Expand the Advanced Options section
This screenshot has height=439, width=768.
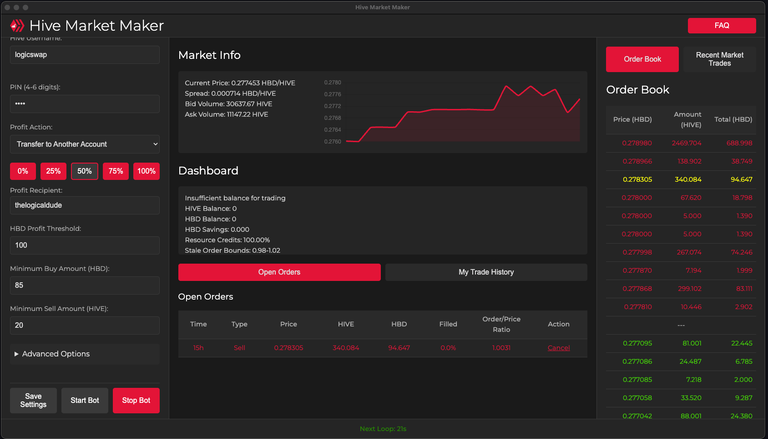click(x=85, y=354)
